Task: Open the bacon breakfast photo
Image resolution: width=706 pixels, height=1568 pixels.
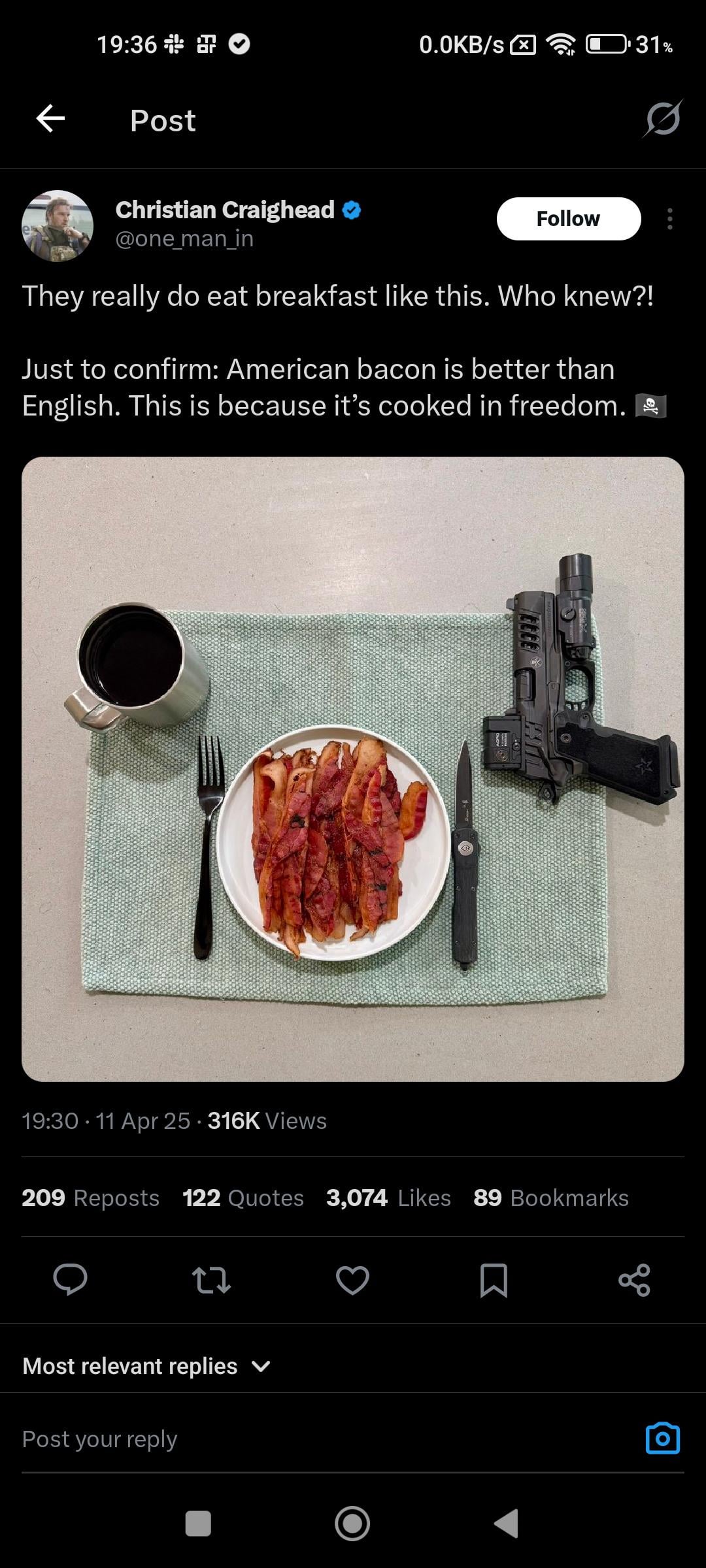Action: pos(353,769)
